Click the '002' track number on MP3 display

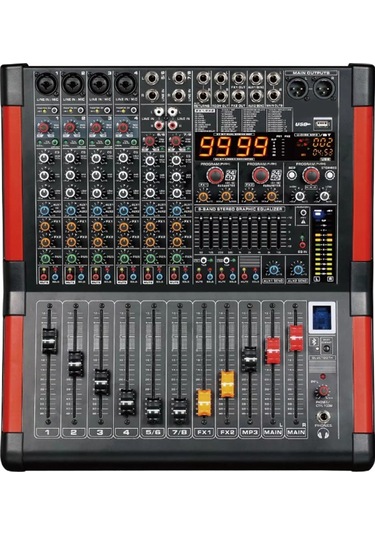[322, 143]
